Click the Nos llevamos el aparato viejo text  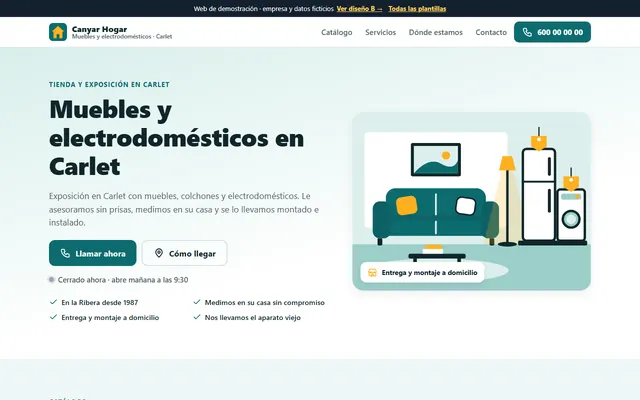coord(253,318)
